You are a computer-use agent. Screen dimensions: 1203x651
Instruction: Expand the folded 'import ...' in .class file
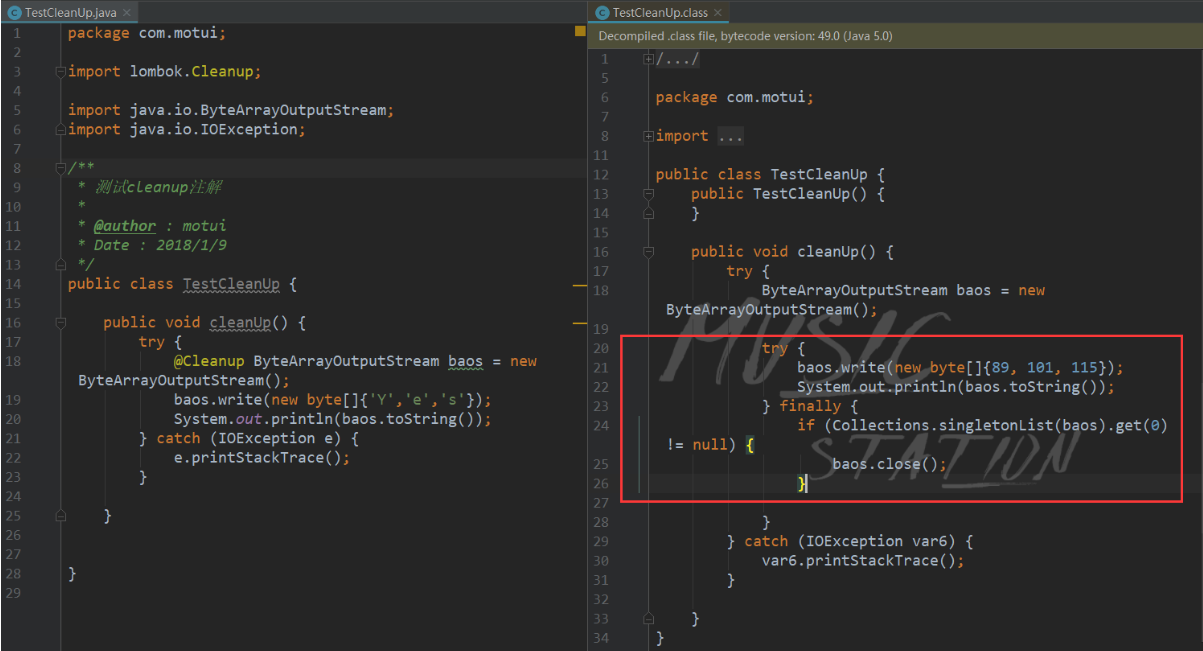648,136
